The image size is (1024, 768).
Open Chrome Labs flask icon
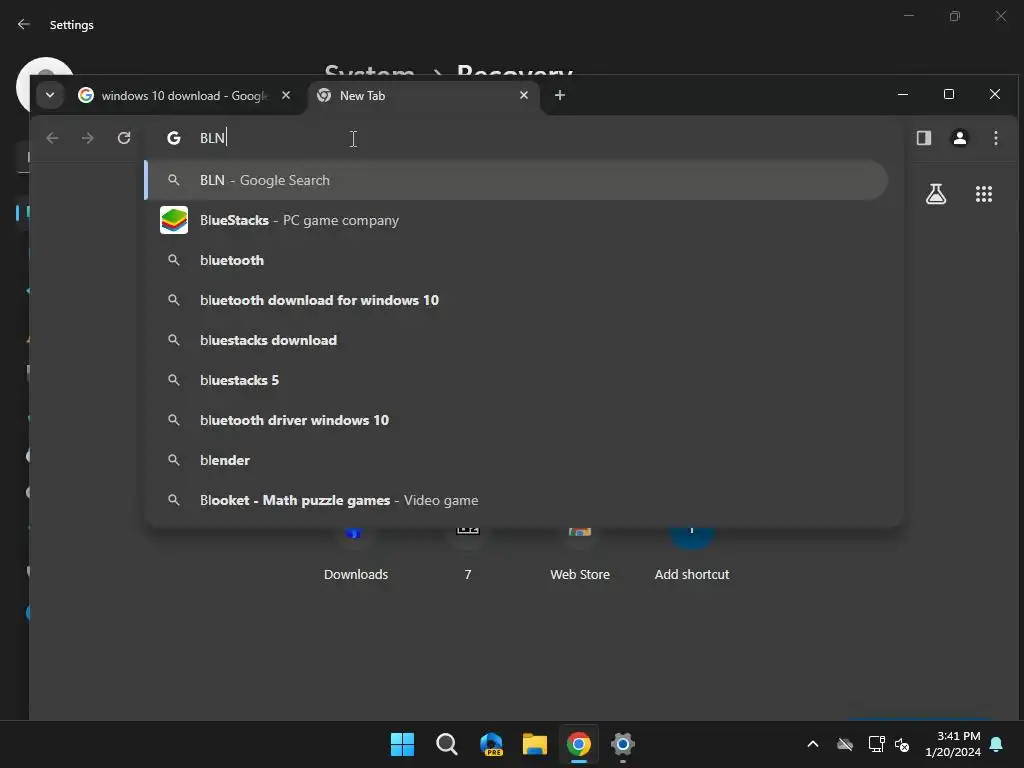(x=936, y=194)
